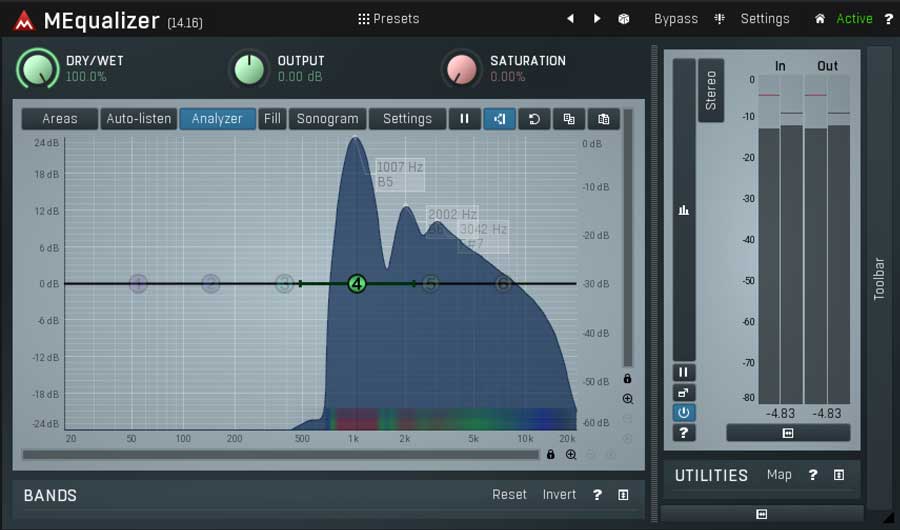Viewport: 900px width, 530px height.
Task: Toggle Auto-listen mode
Action: (x=138, y=119)
